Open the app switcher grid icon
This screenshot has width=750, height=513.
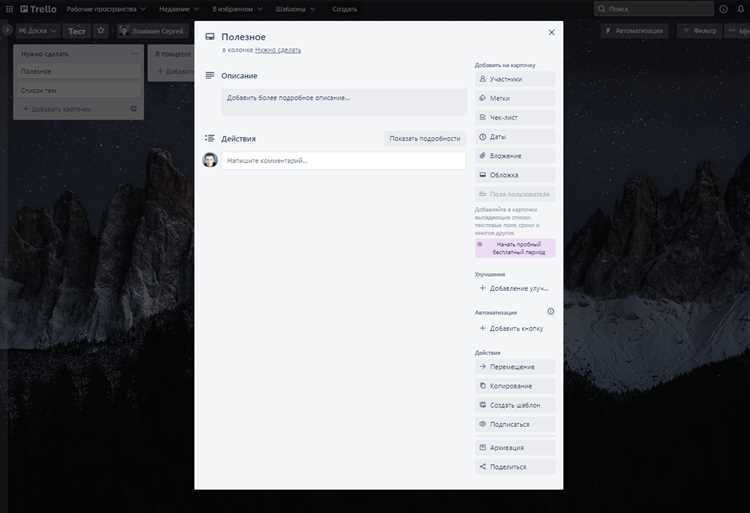(x=9, y=9)
